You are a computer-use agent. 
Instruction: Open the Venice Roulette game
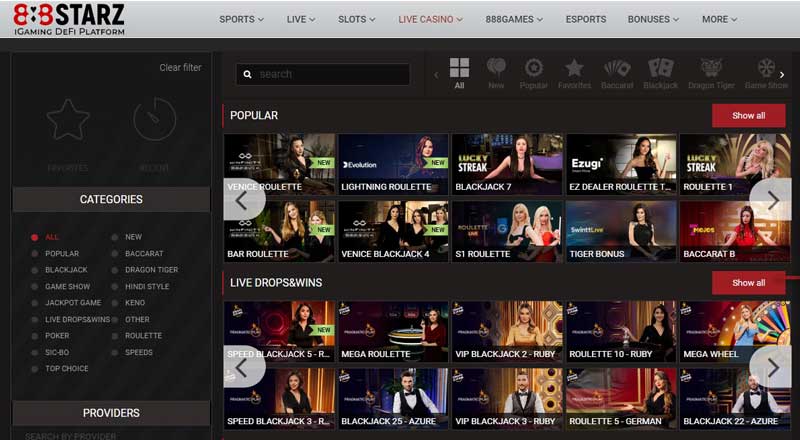coord(280,164)
